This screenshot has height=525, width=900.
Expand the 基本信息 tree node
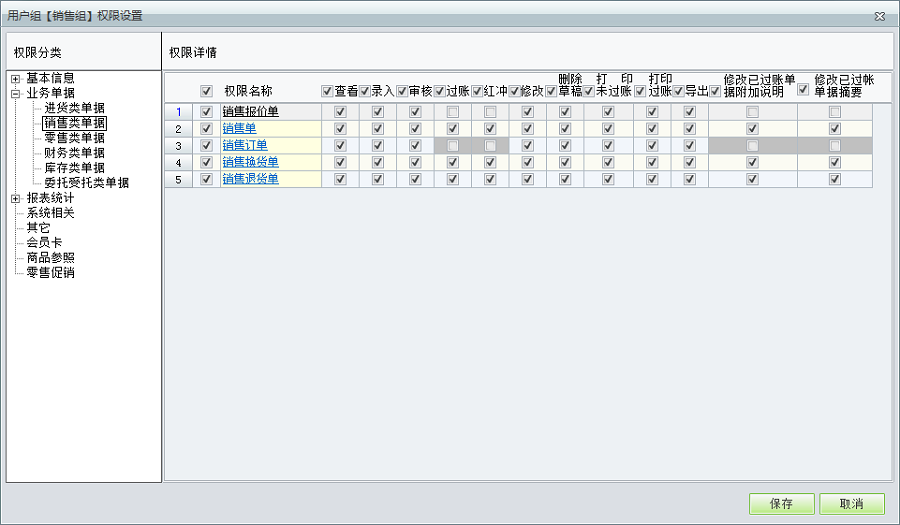[x=15, y=79]
